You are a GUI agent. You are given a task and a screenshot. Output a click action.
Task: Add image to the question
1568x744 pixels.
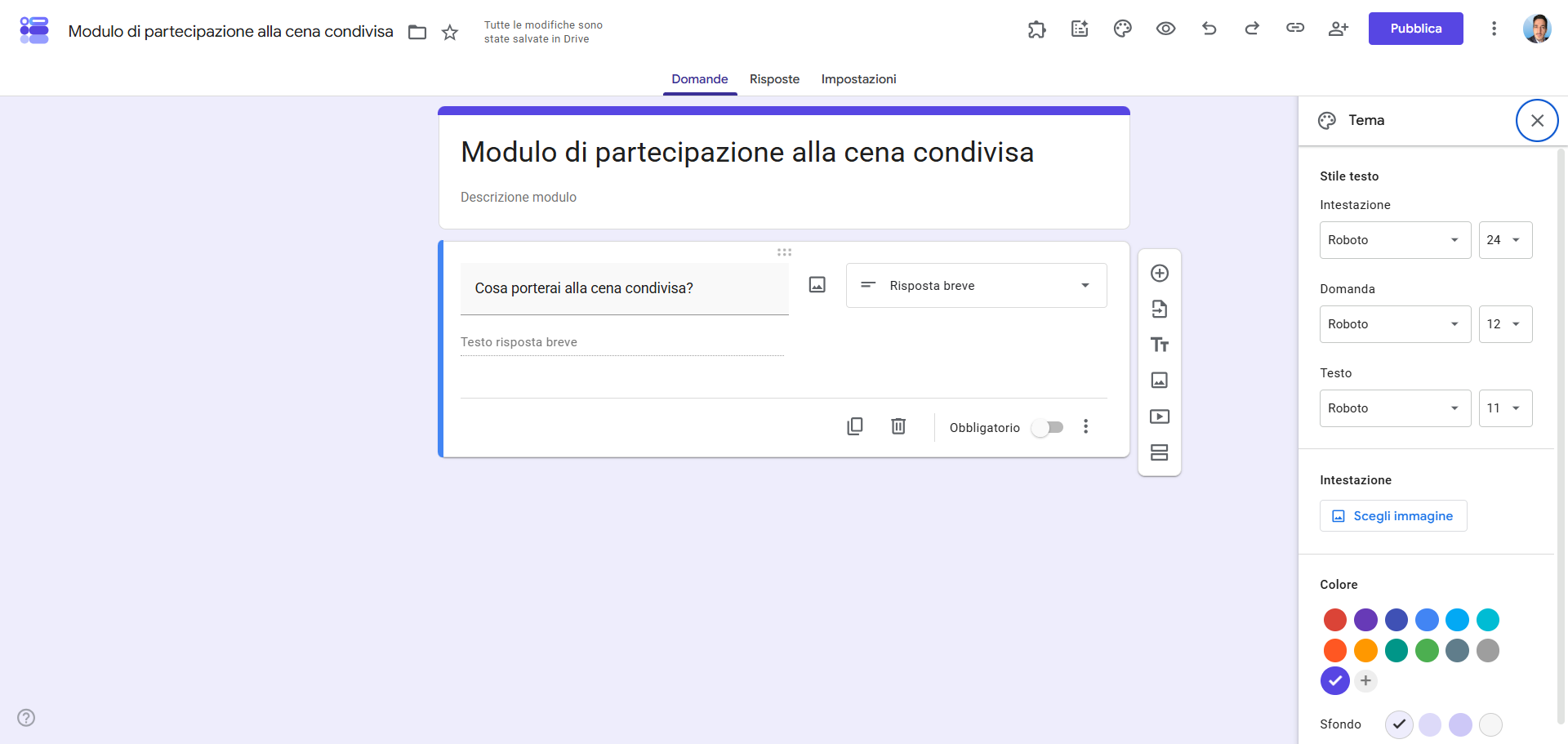coord(817,285)
